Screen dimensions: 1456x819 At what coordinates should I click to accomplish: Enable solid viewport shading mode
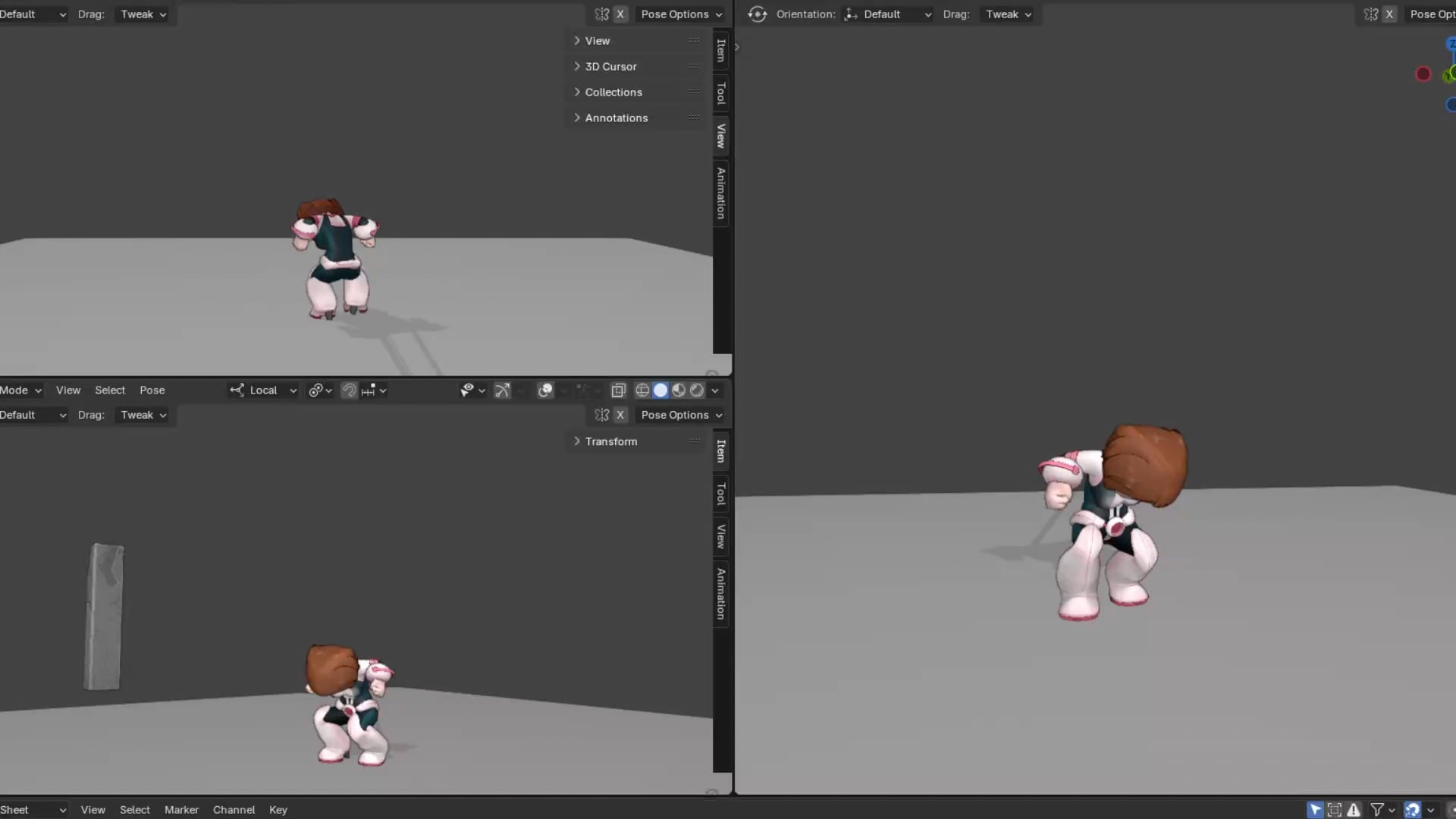click(x=661, y=390)
